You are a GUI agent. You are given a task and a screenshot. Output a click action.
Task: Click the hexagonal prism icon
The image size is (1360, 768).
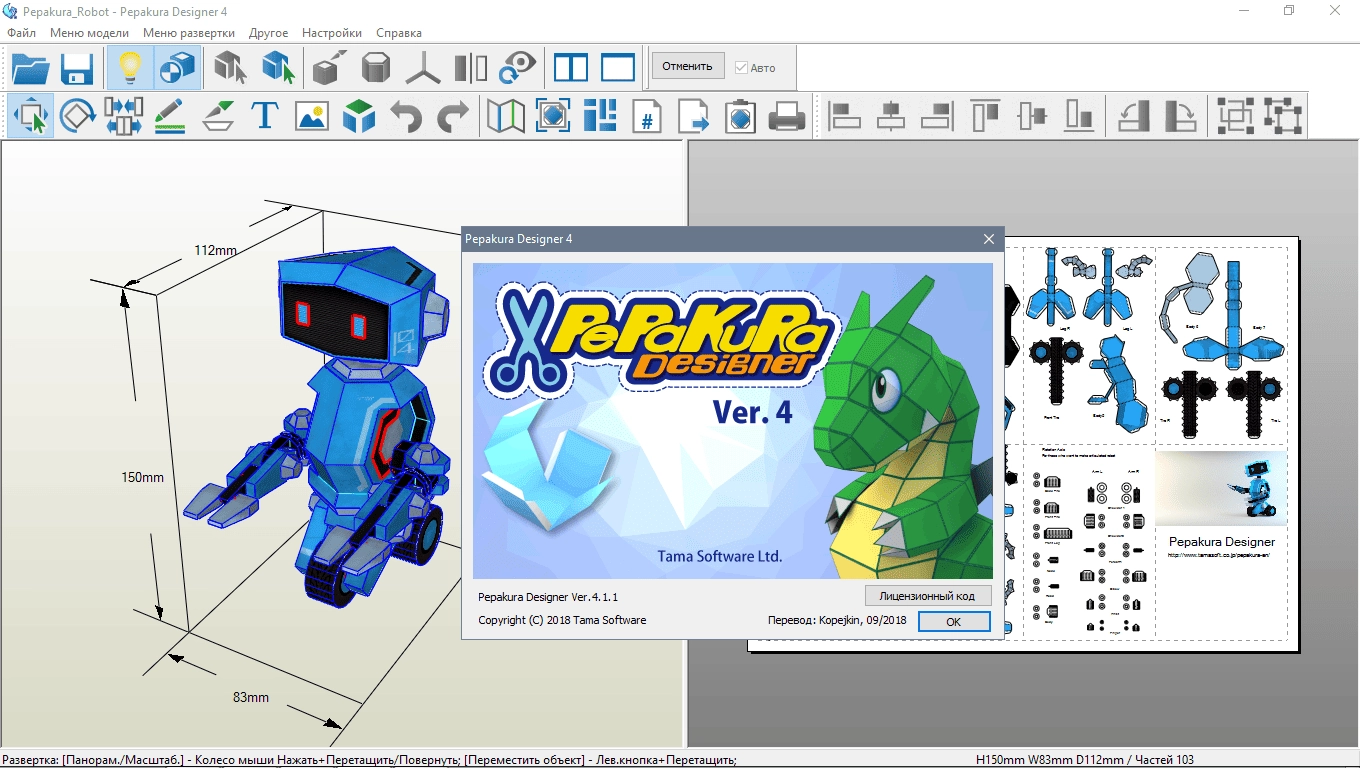(376, 68)
